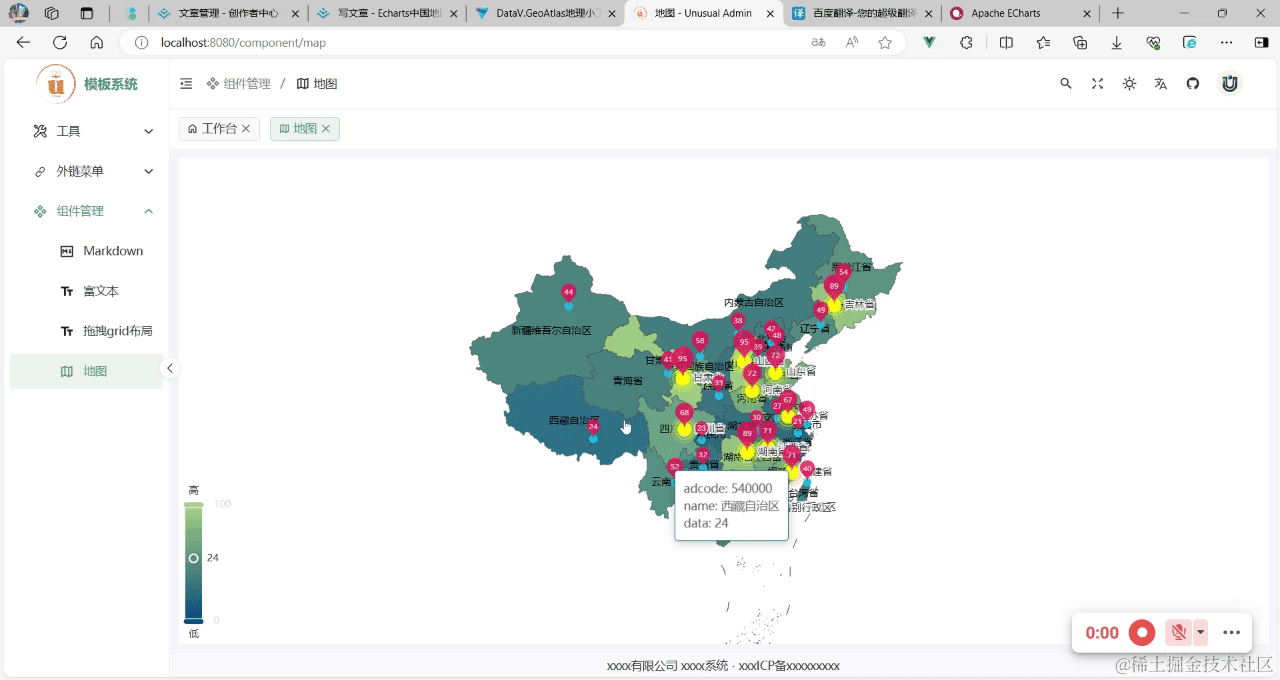
Task: Click the 青海省 region on the map
Action: 627,380
